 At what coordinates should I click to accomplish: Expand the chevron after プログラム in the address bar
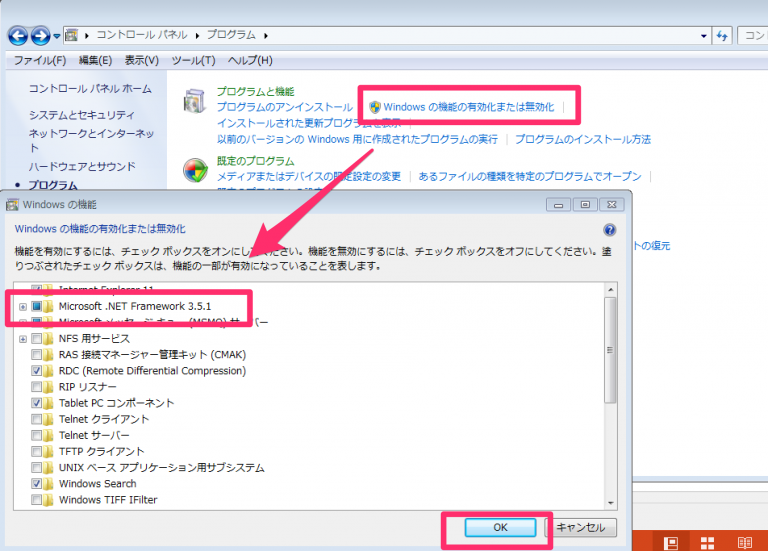(x=266, y=35)
